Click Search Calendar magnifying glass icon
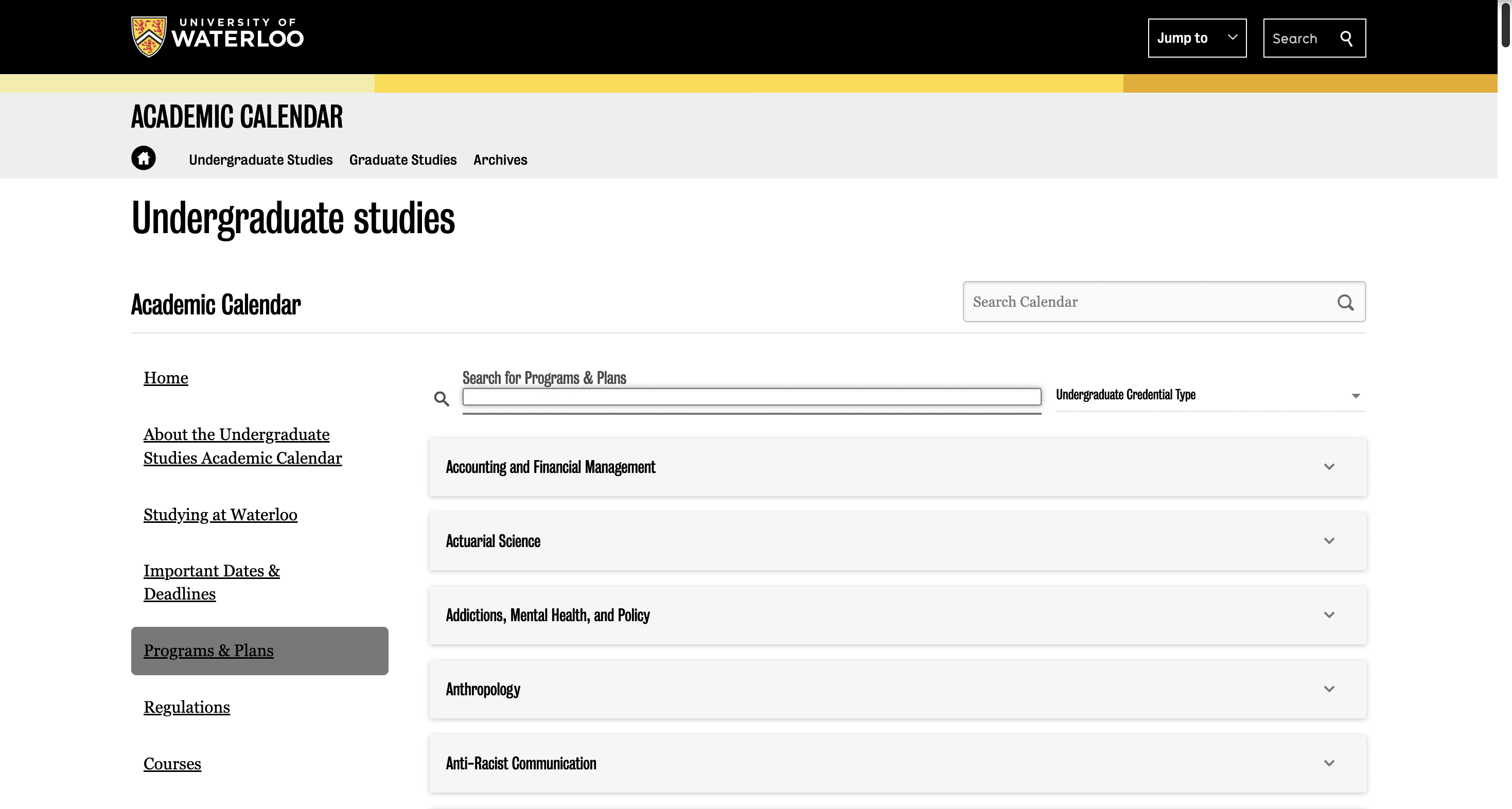The image size is (1512, 809). click(x=1345, y=303)
